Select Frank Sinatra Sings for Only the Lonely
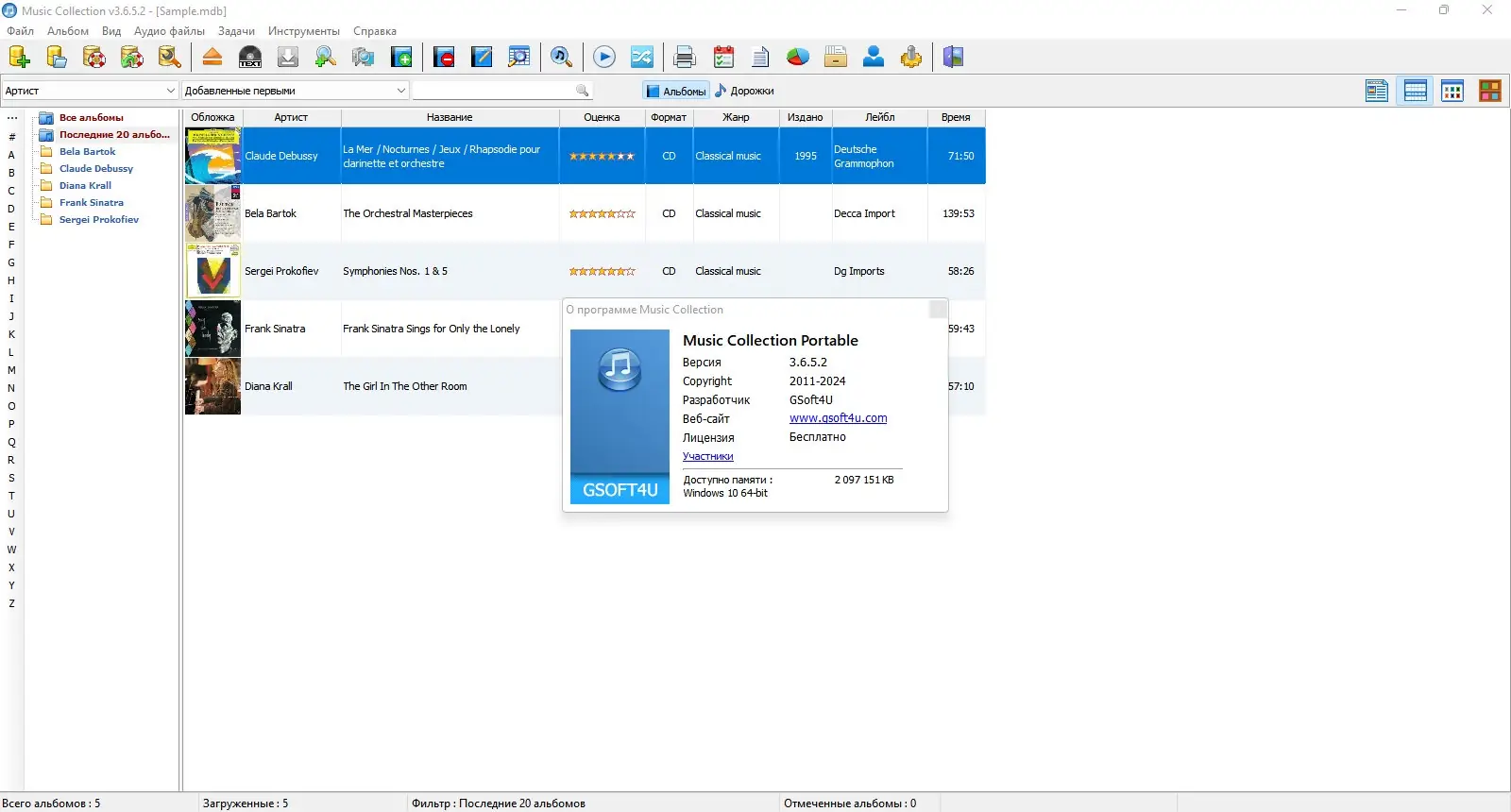This screenshot has height=812, width=1511. [432, 329]
